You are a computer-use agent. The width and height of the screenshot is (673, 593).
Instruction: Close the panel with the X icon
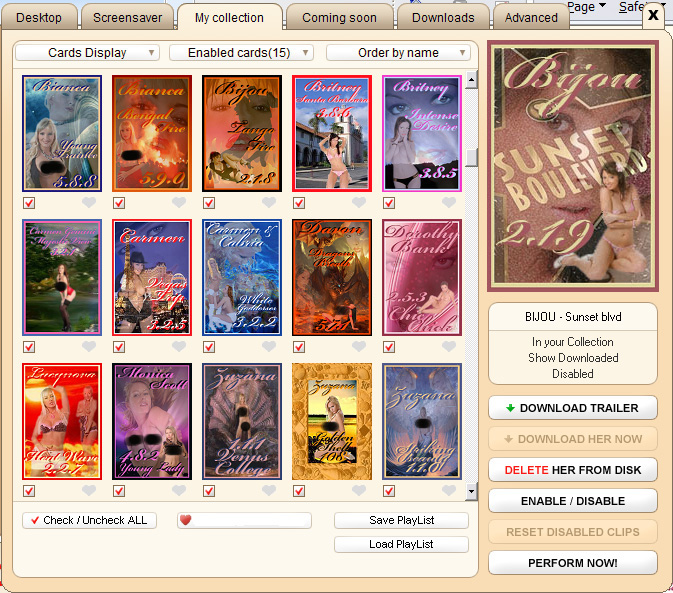pyautogui.click(x=653, y=15)
